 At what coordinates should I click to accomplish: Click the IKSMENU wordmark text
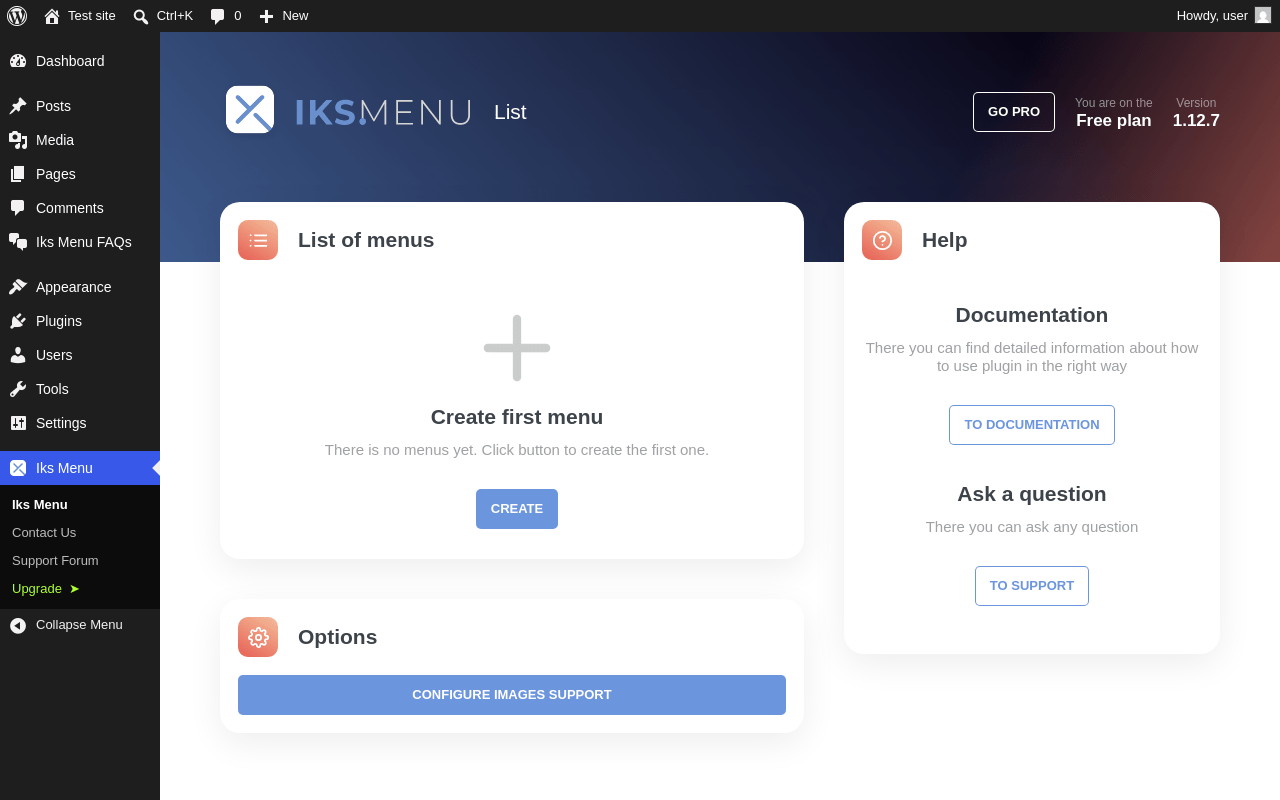(x=383, y=113)
